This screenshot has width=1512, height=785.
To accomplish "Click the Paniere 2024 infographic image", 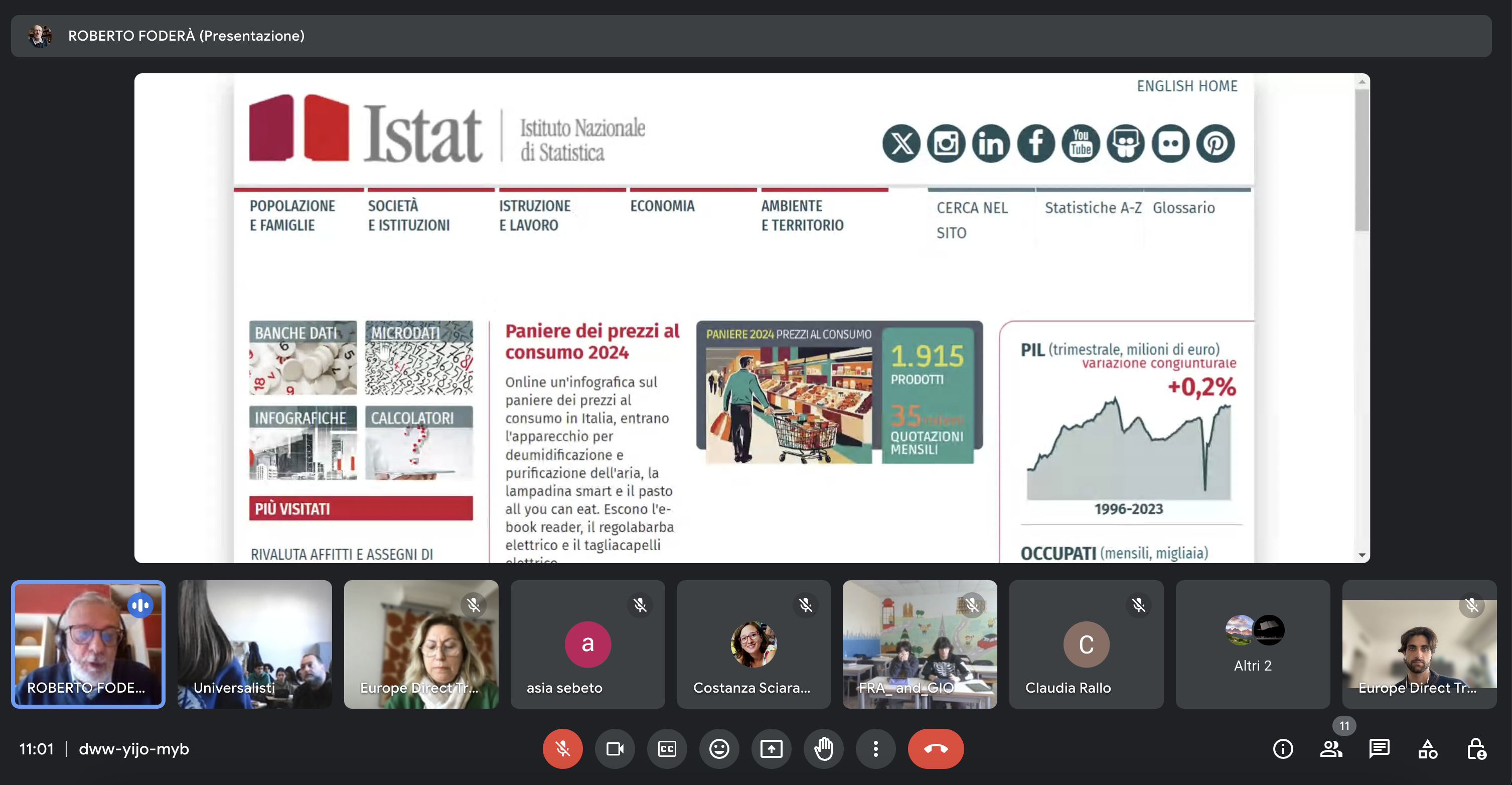I will coord(839,392).
